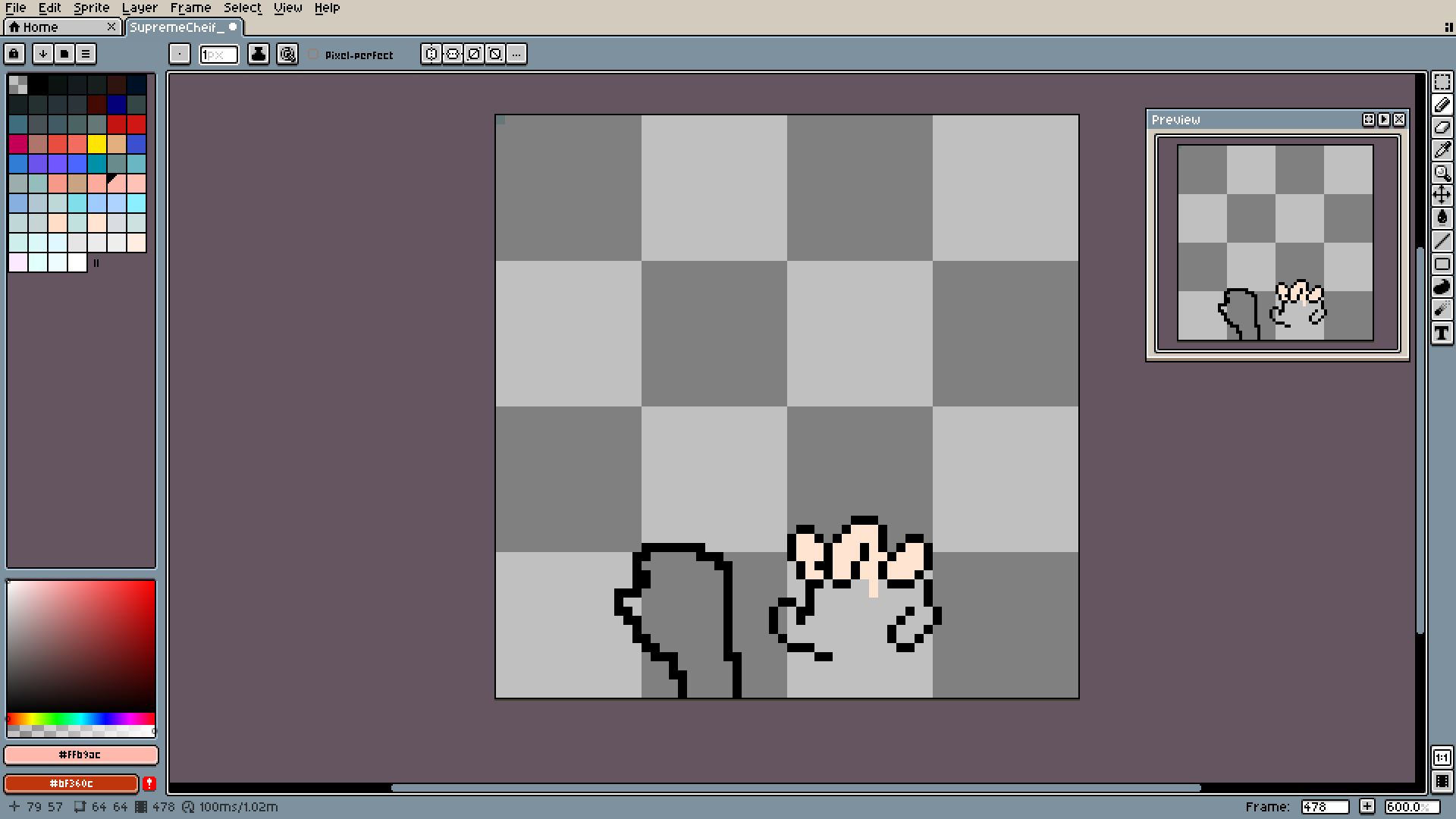Select the Rectangle shape tool

pyautogui.click(x=1442, y=264)
